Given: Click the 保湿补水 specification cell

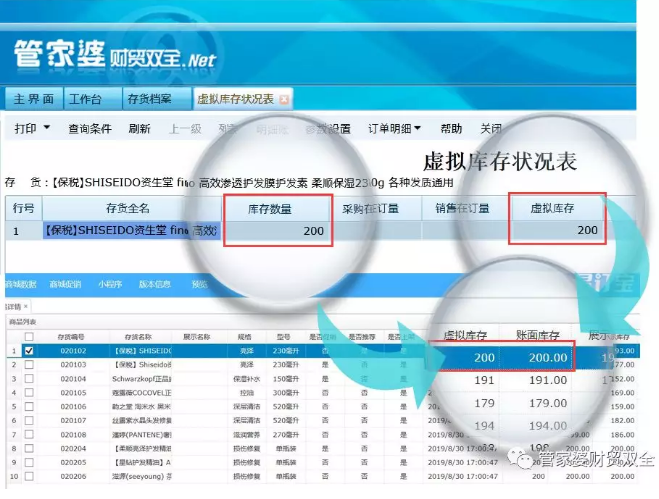Looking at the screenshot, I should click(x=247, y=379).
